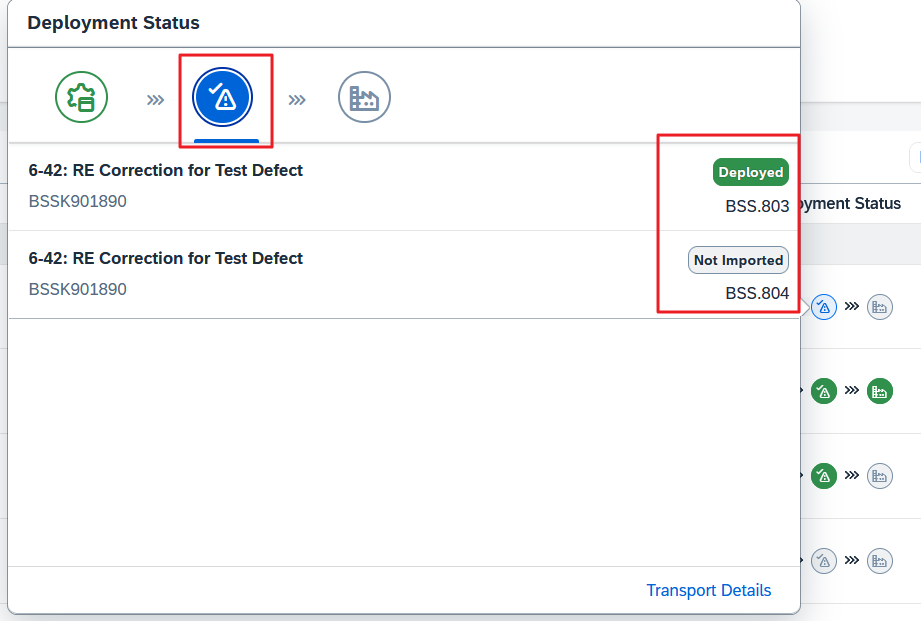Click the blue test icon in first table row
The height and width of the screenshot is (621, 921).
coord(823,306)
